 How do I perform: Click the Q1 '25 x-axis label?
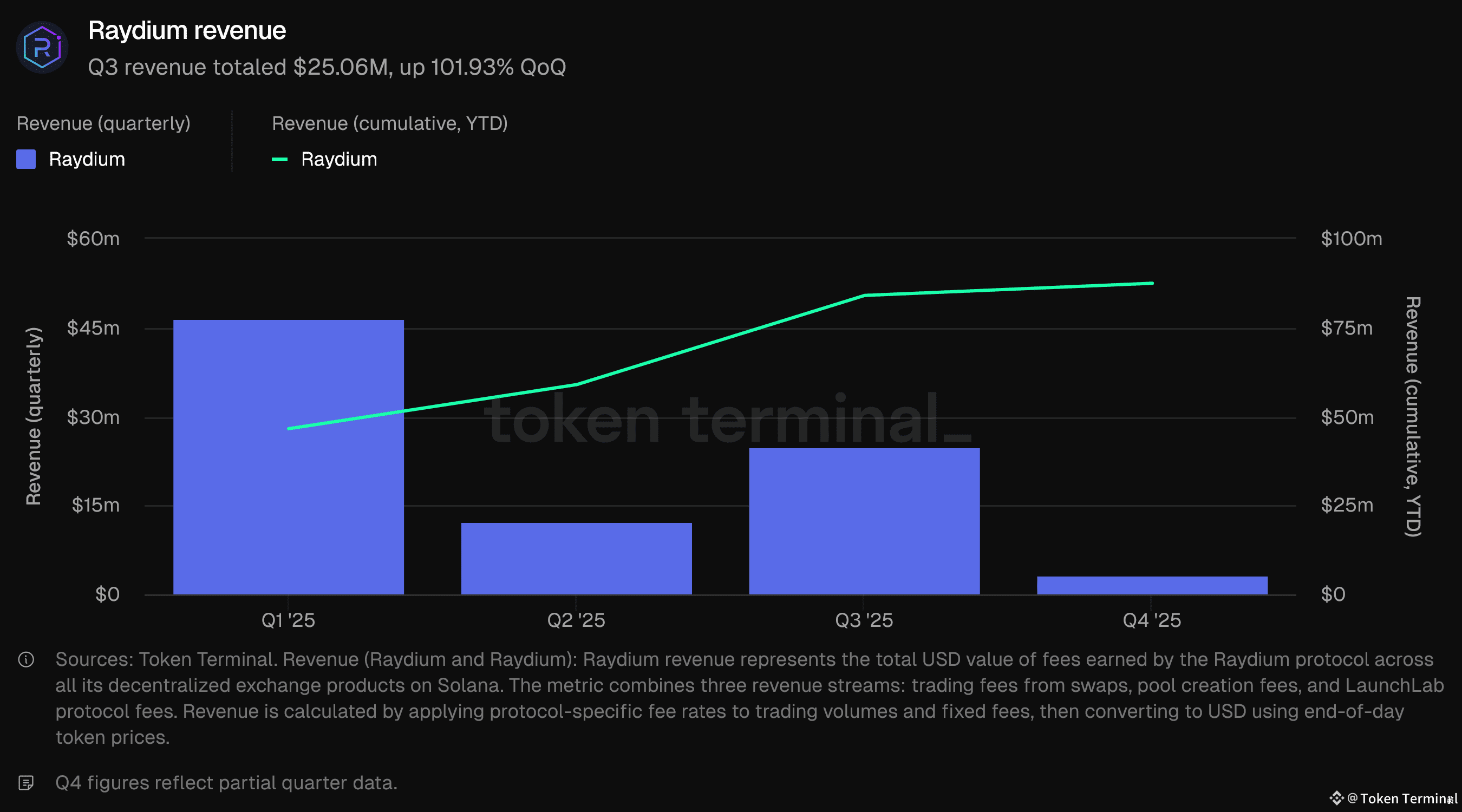(x=288, y=620)
